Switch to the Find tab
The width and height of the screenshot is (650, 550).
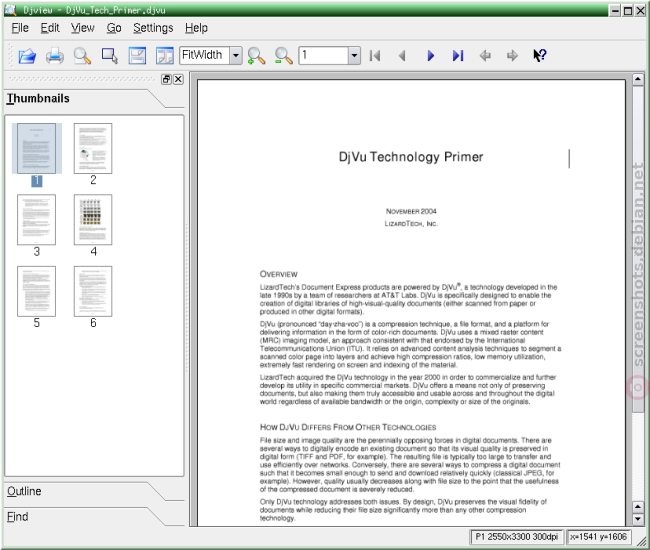tap(17, 517)
